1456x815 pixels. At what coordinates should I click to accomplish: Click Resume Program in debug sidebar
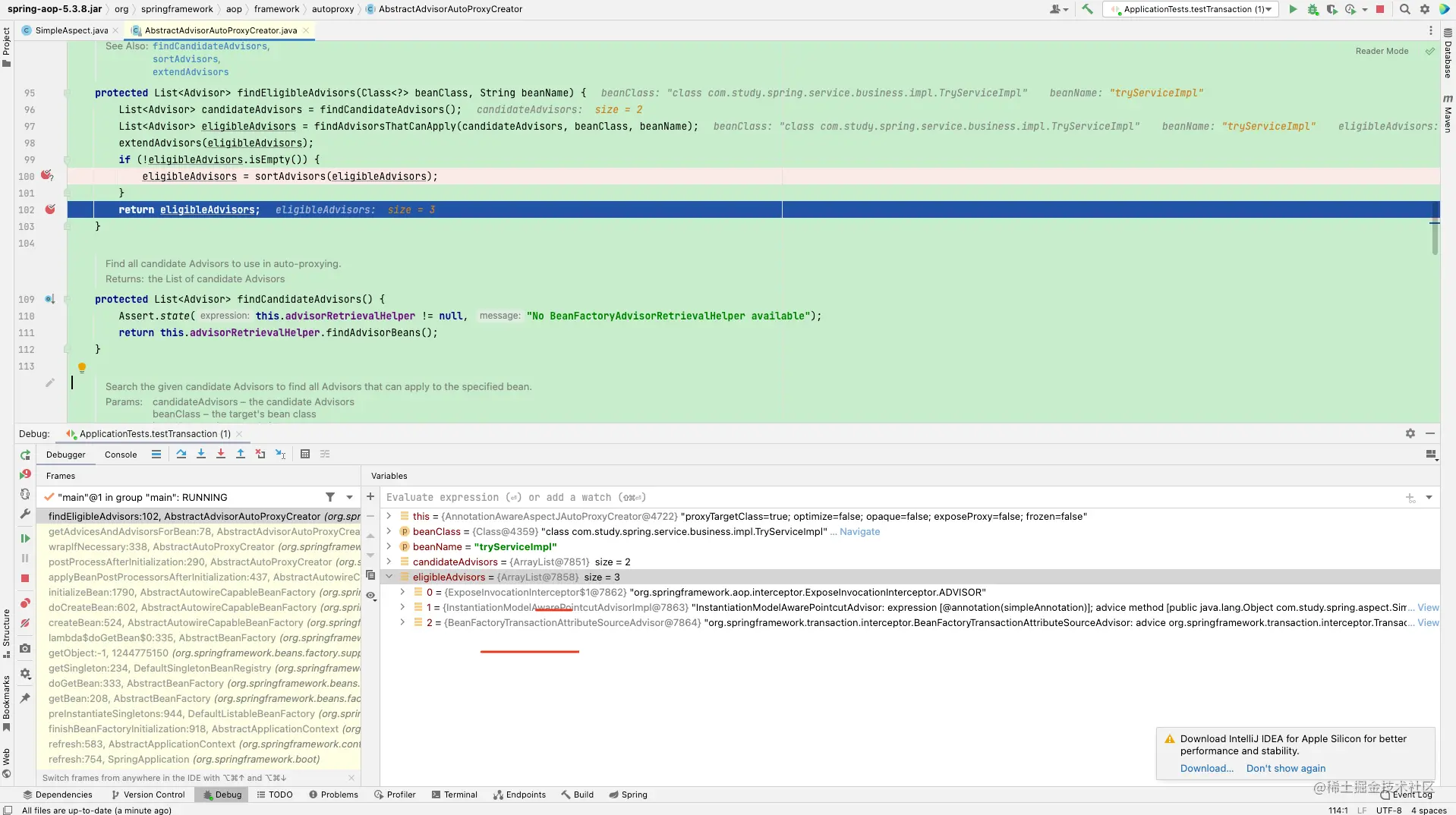point(25,538)
